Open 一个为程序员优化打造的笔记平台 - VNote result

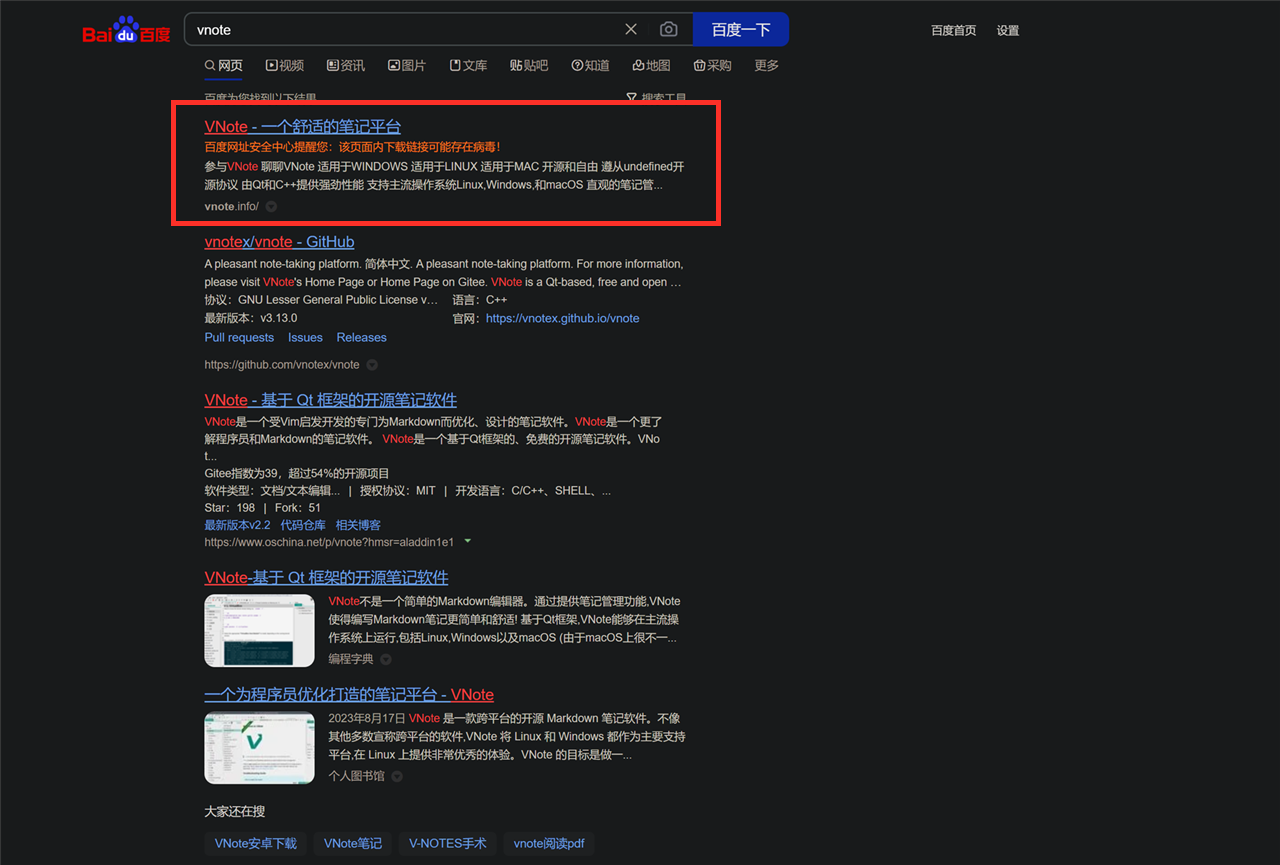click(x=349, y=695)
